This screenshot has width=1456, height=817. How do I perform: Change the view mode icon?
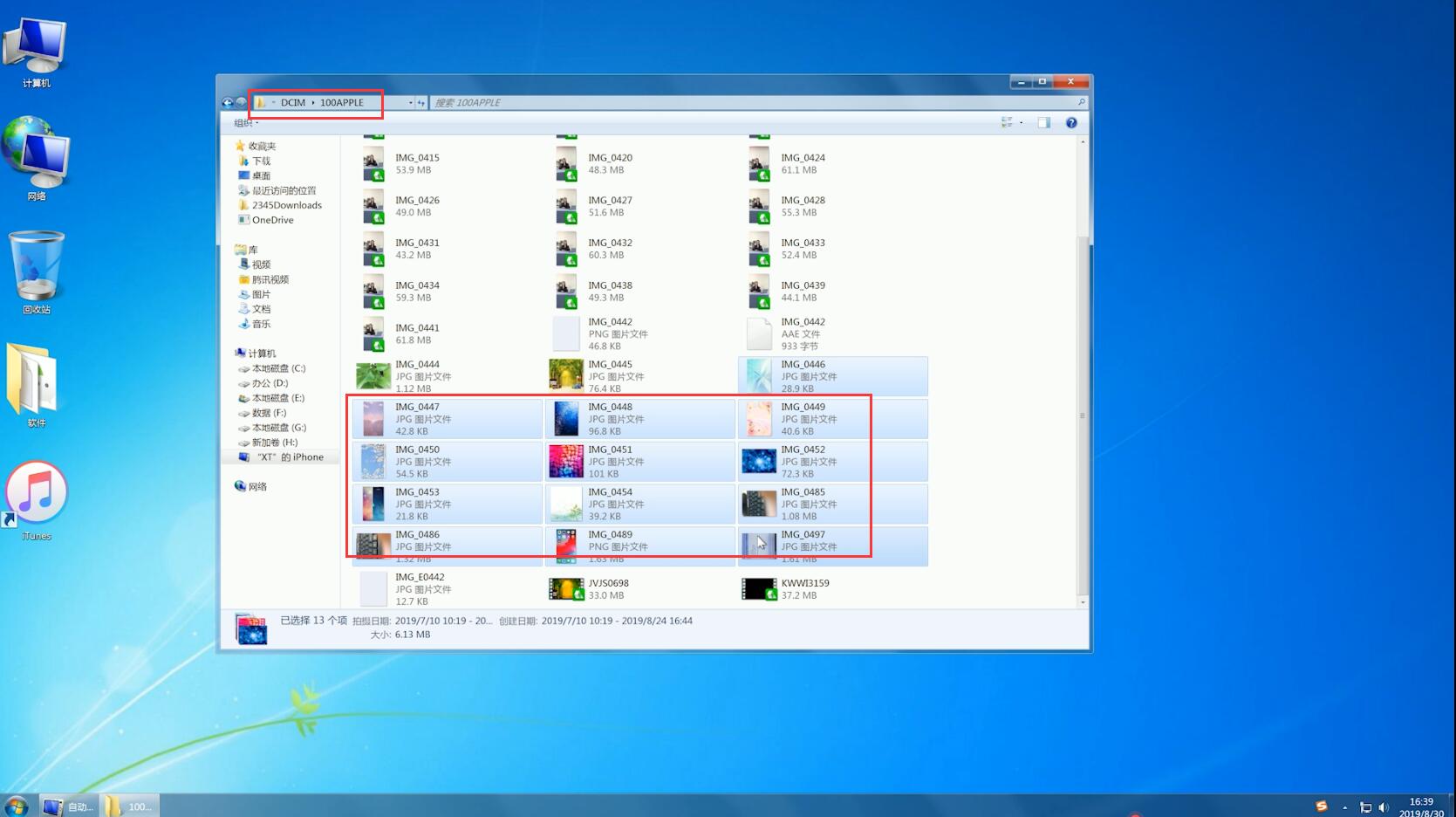(1007, 123)
